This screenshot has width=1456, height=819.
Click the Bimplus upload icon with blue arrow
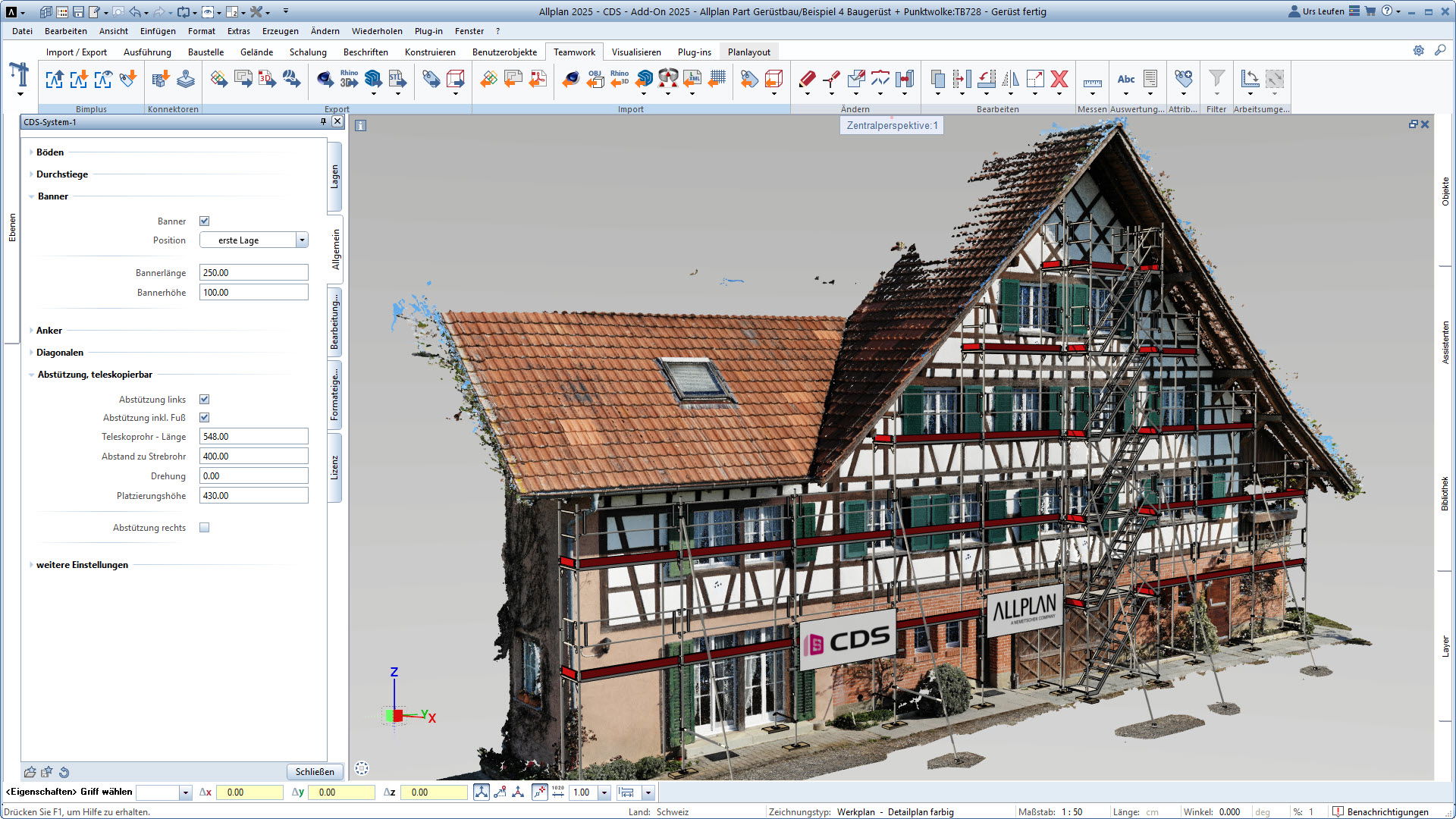coord(55,79)
